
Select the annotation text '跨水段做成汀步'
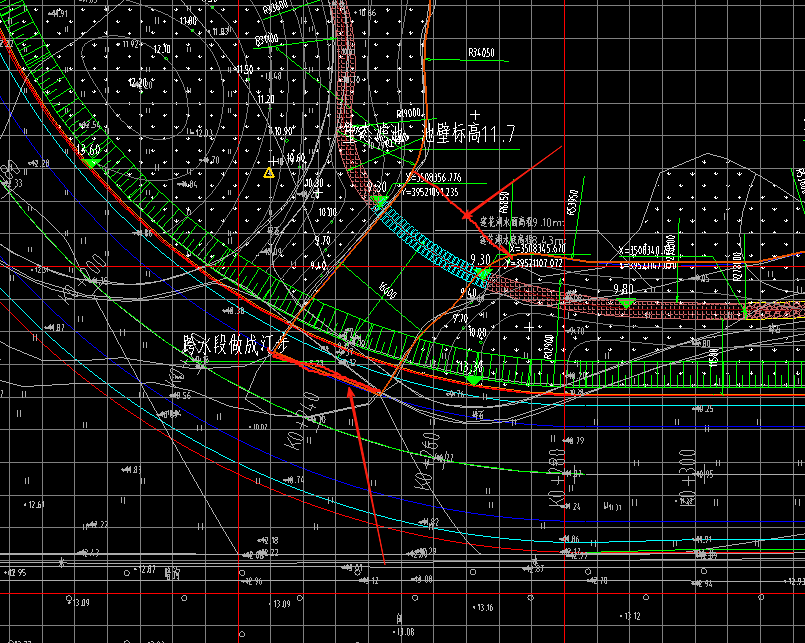click(236, 347)
